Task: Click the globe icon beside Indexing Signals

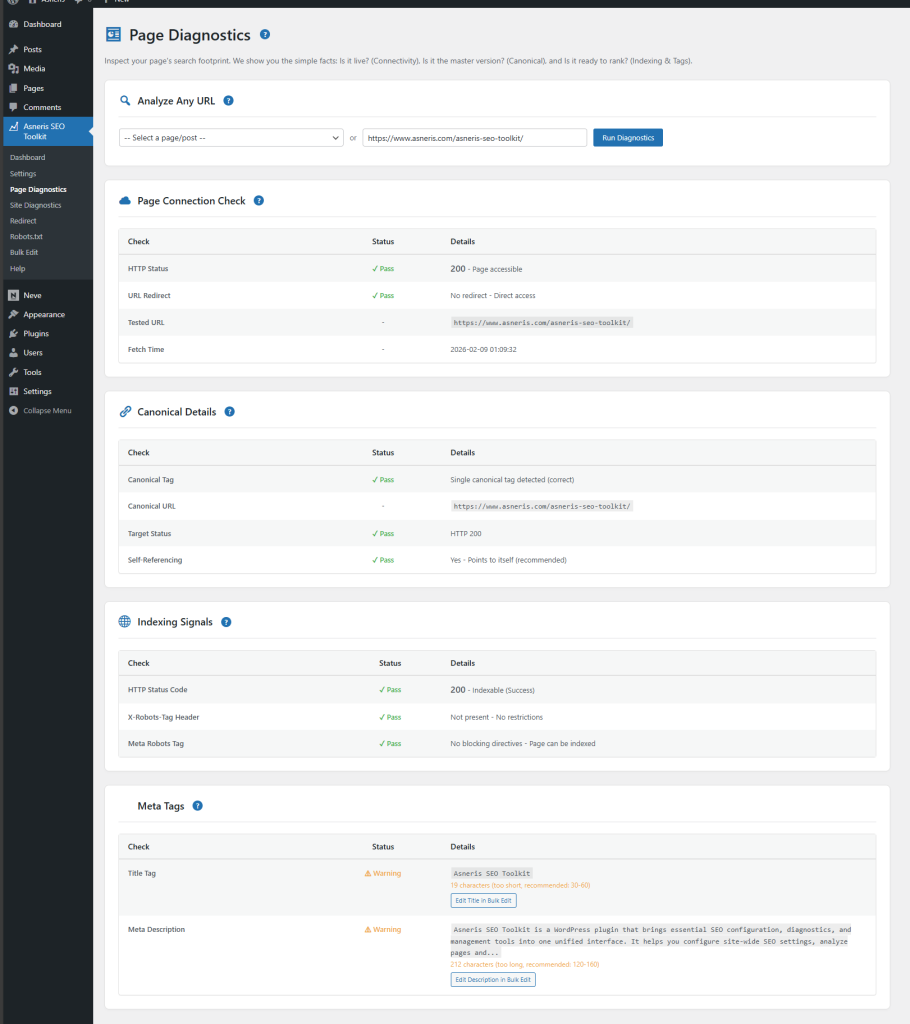Action: point(124,621)
